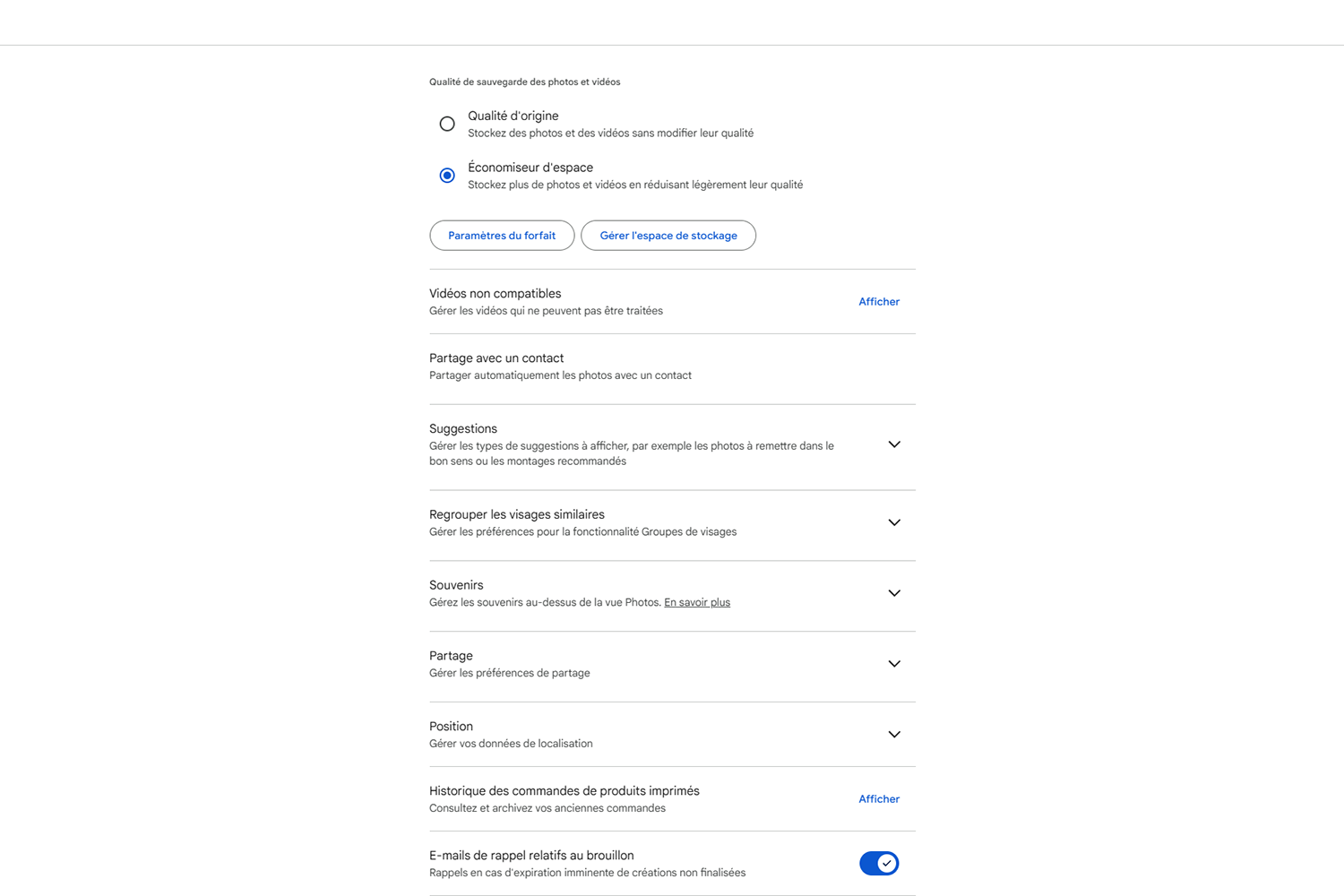Click the Paramètres du forfait button
The image size is (1344, 896).
coord(502,236)
